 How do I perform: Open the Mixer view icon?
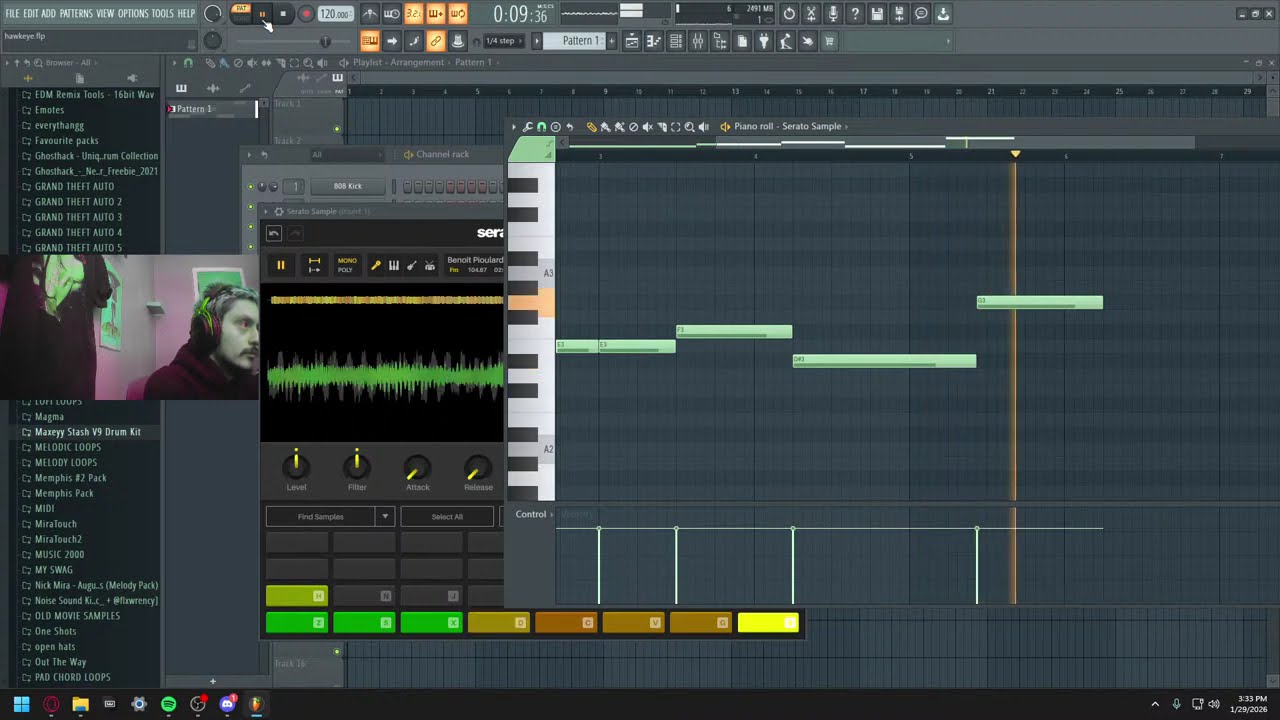coord(698,41)
